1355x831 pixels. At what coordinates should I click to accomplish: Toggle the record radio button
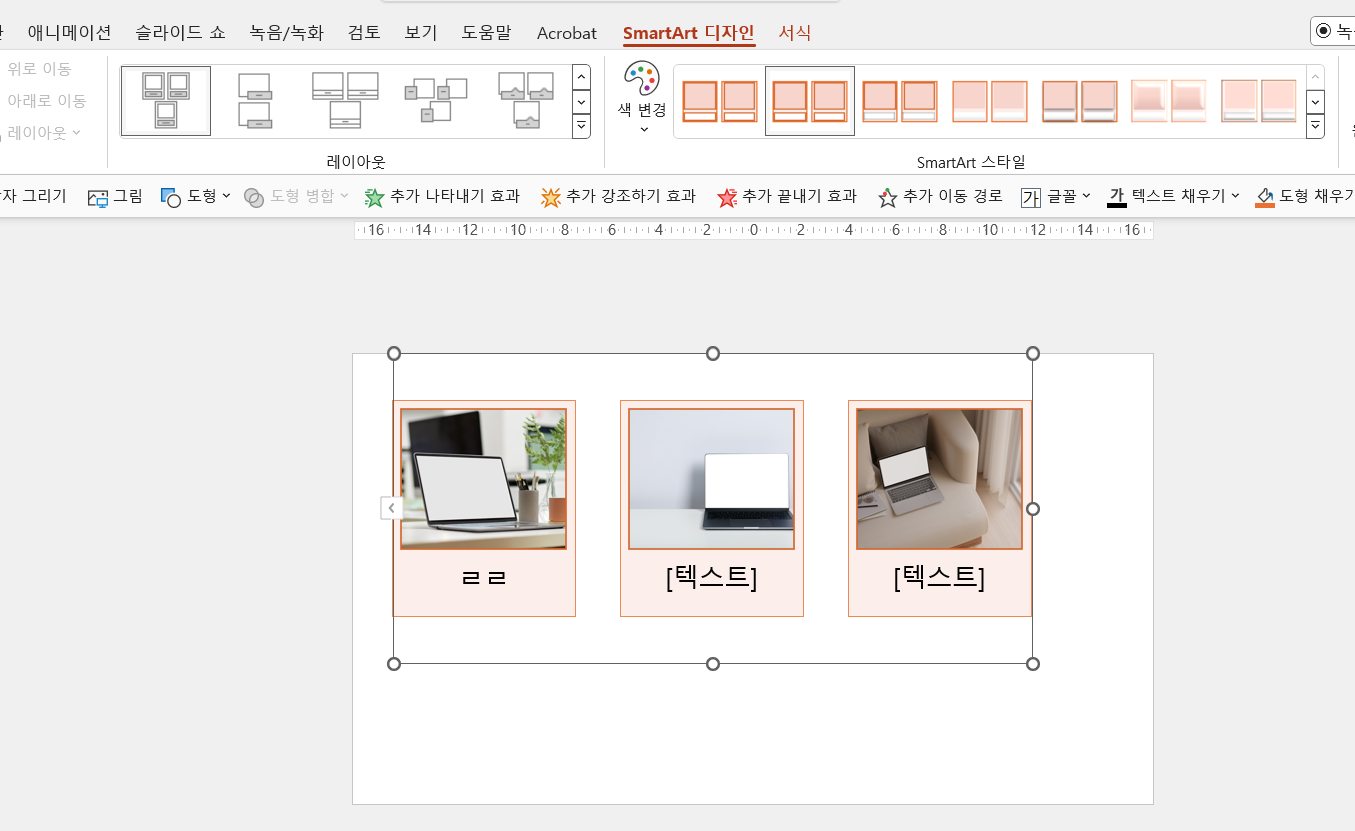pyautogui.click(x=1324, y=31)
